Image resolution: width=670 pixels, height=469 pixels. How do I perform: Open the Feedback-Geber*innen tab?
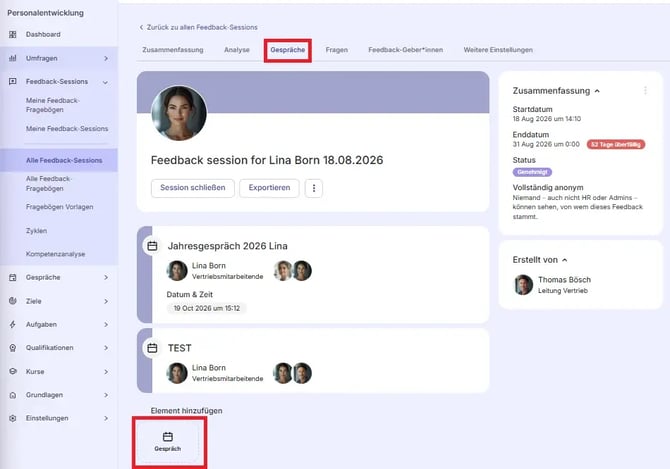pos(406,50)
